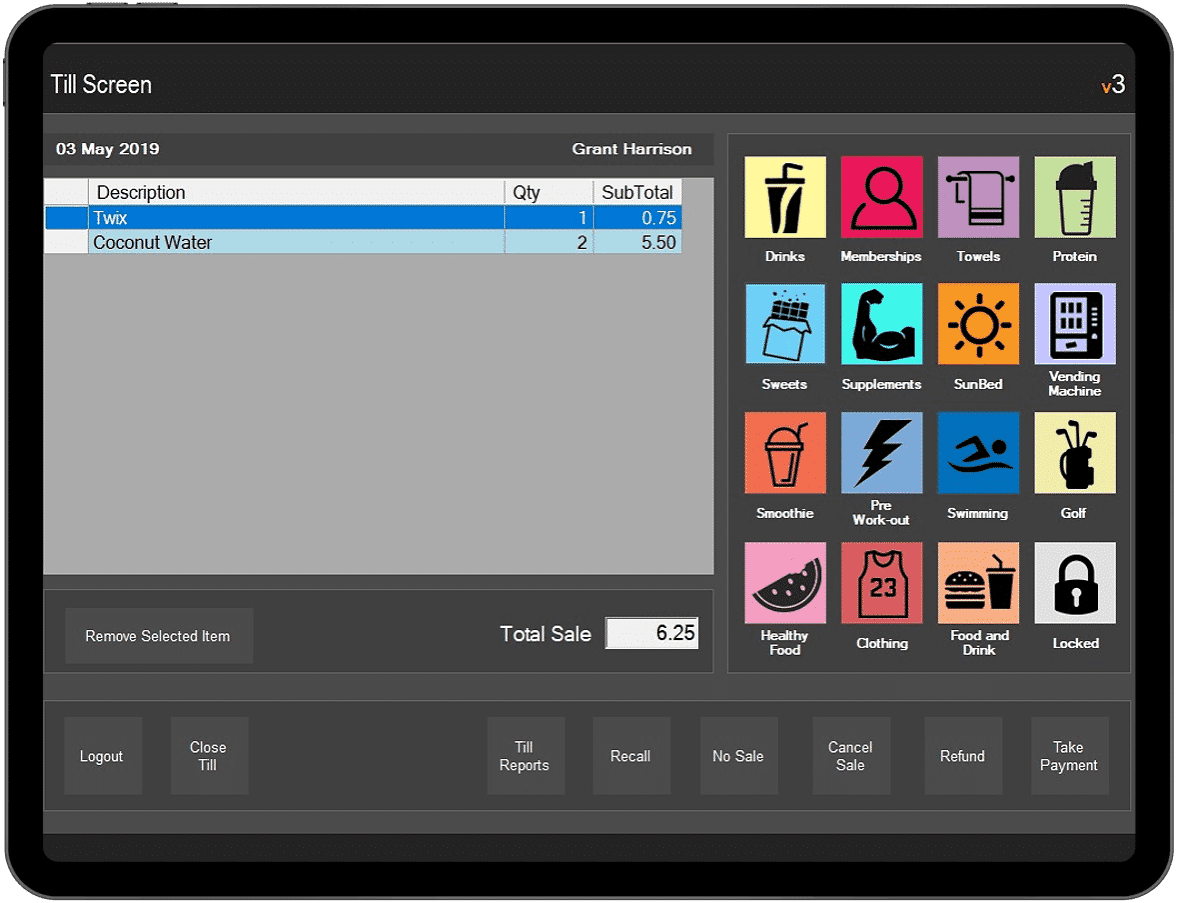Screen dimensions: 1177x903
Task: Open the Protein category
Action: point(1074,197)
